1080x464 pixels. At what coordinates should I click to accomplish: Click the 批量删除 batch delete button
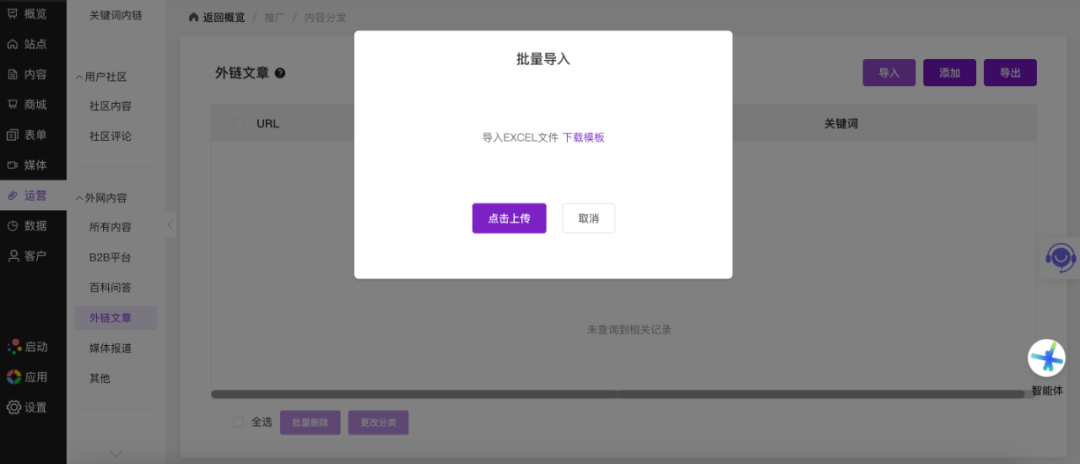(310, 423)
